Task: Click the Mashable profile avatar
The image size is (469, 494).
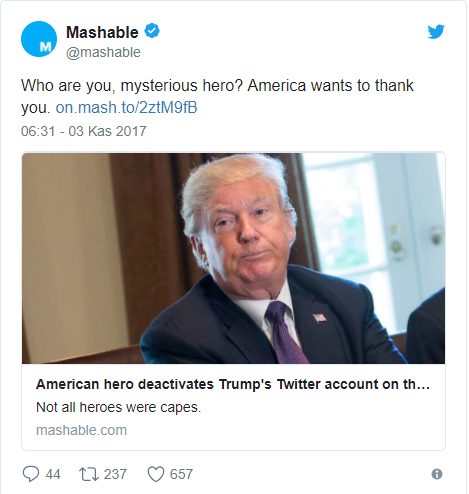Action: point(39,39)
